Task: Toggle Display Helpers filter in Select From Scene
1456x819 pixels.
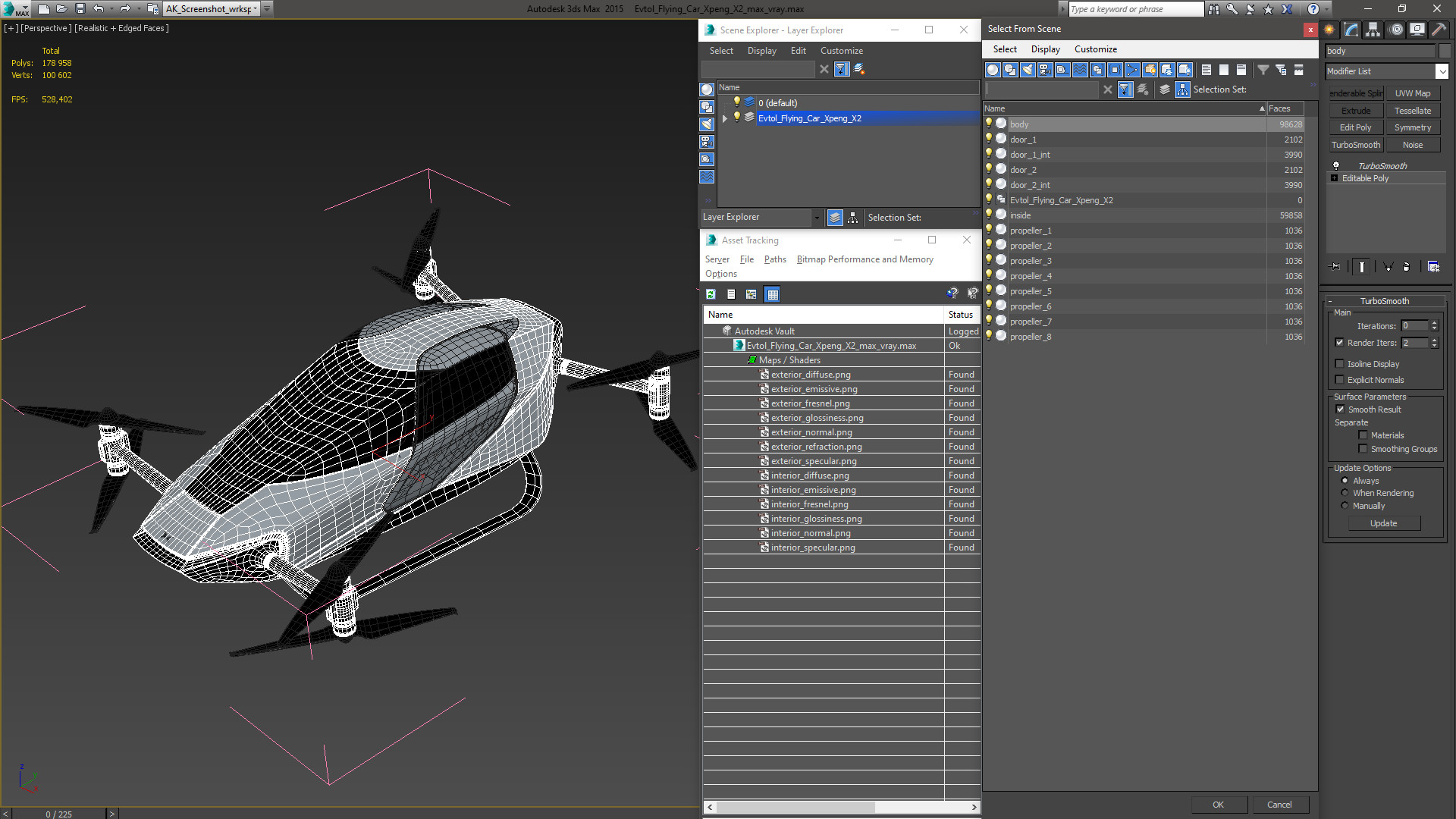Action: tap(1062, 70)
